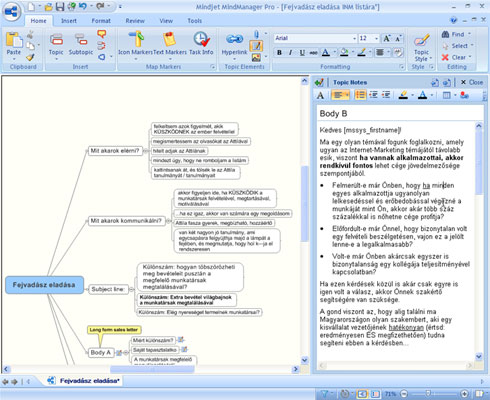Click the map vertical scrollbar down arrow
The height and width of the screenshot is (400, 490).
point(304,360)
